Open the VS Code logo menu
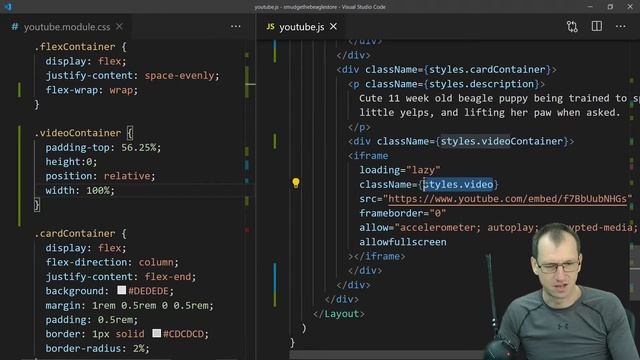 click(x=8, y=7)
